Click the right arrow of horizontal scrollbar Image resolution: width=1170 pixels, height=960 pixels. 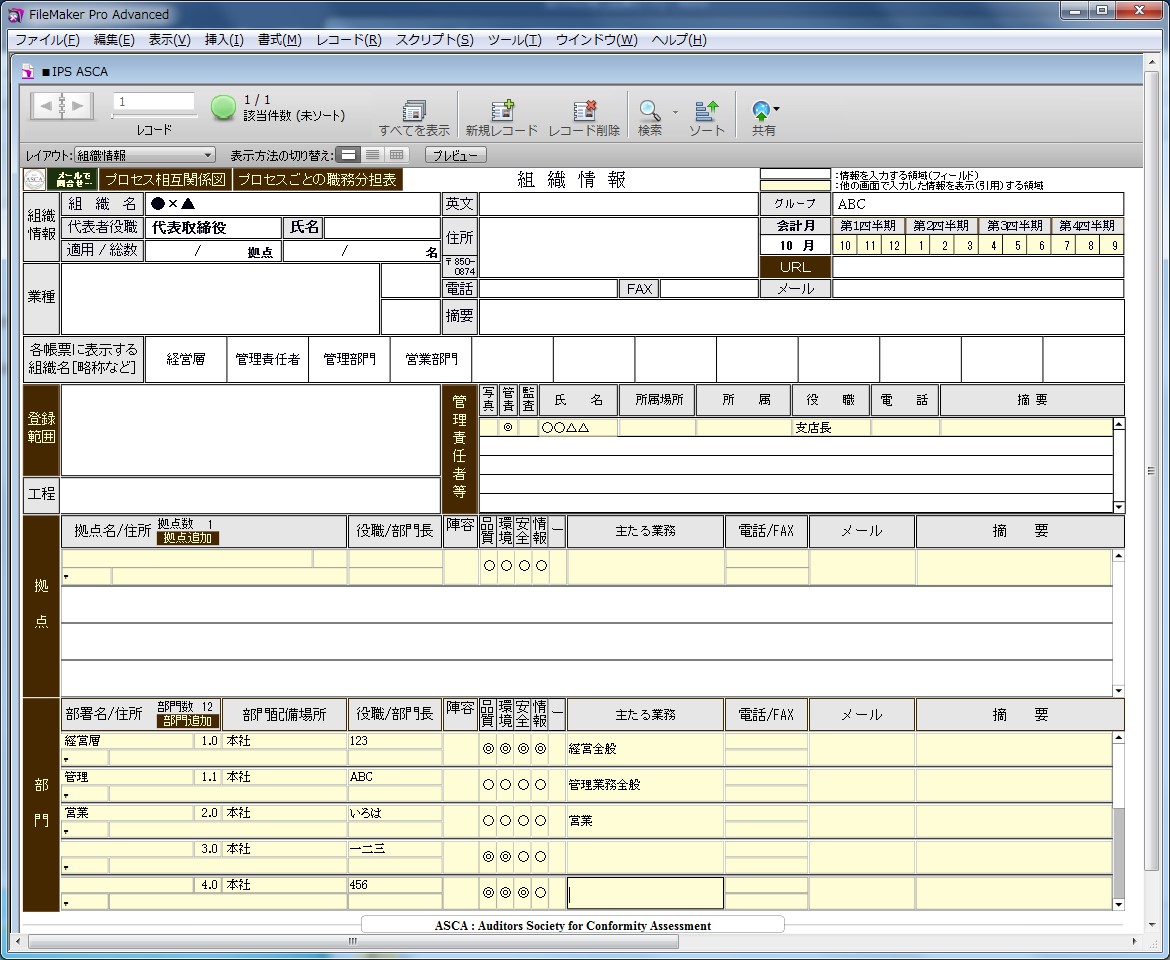click(1135, 941)
